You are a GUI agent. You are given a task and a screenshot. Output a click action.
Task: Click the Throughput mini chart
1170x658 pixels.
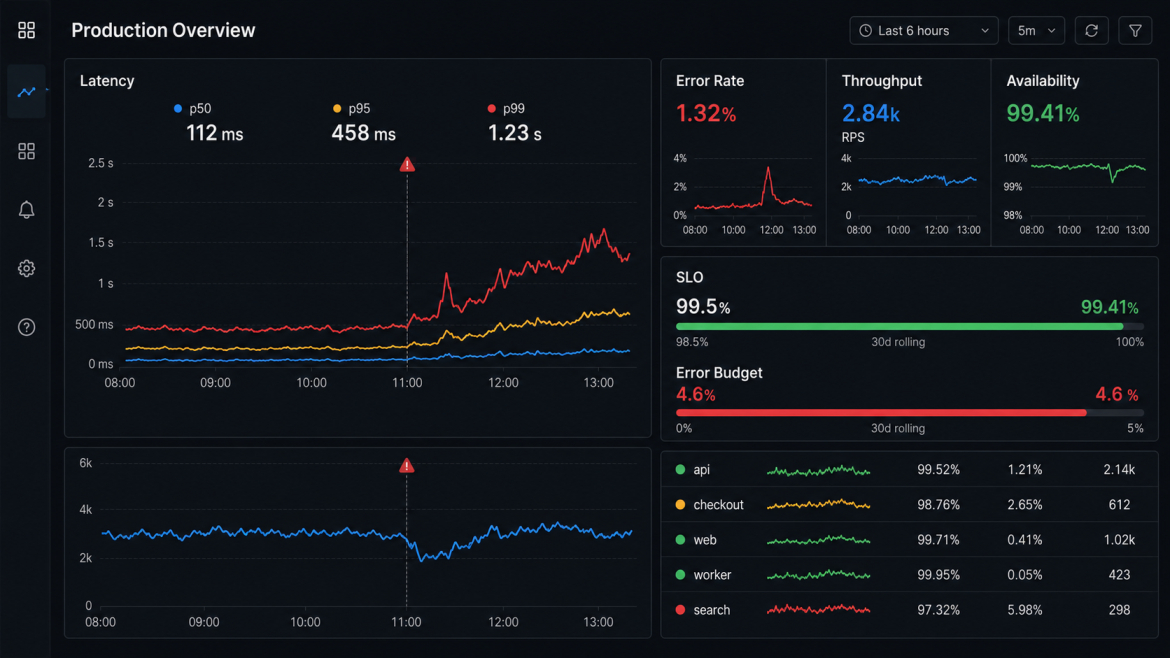coord(909,194)
